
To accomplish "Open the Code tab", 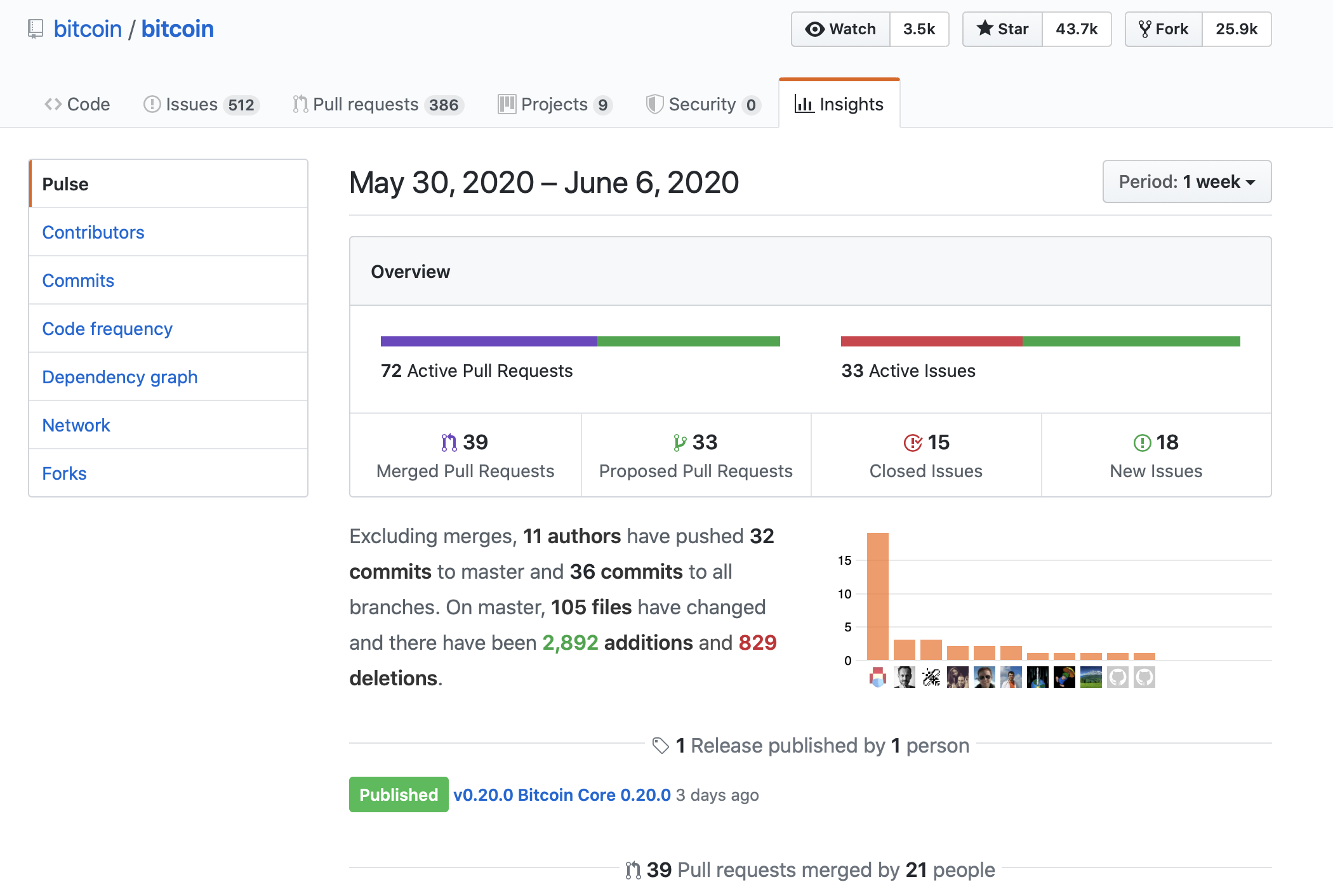I will pyautogui.click(x=77, y=104).
